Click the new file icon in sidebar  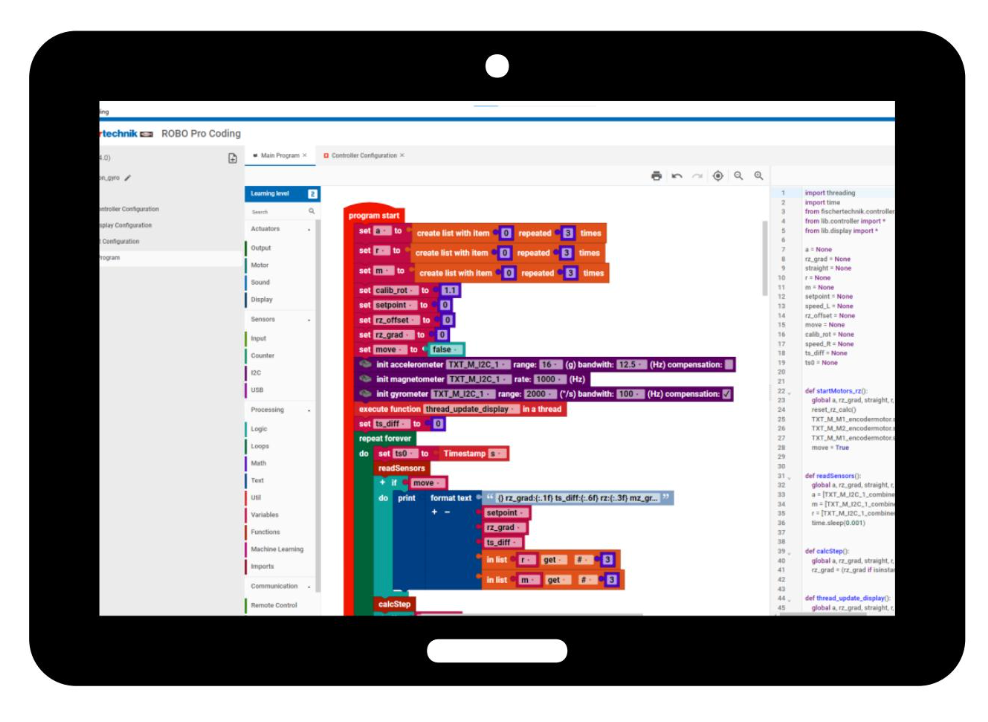tap(232, 158)
